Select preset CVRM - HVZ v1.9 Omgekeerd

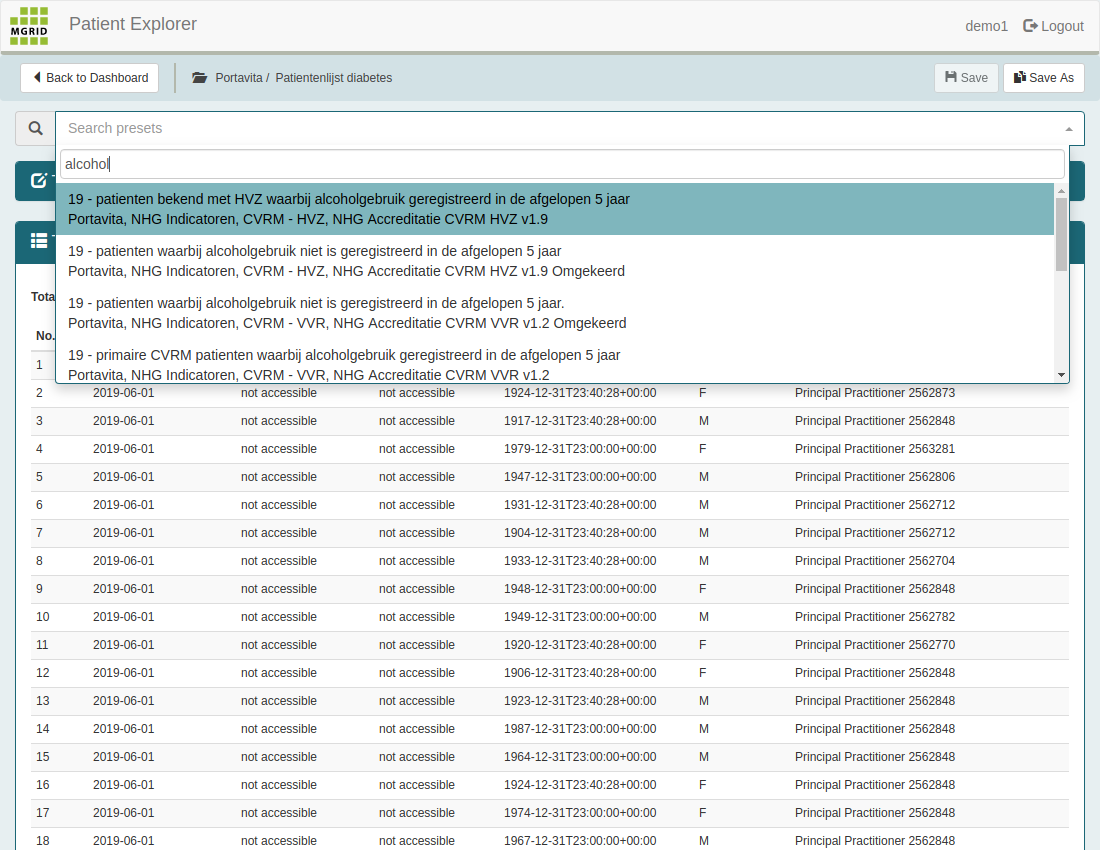point(555,261)
